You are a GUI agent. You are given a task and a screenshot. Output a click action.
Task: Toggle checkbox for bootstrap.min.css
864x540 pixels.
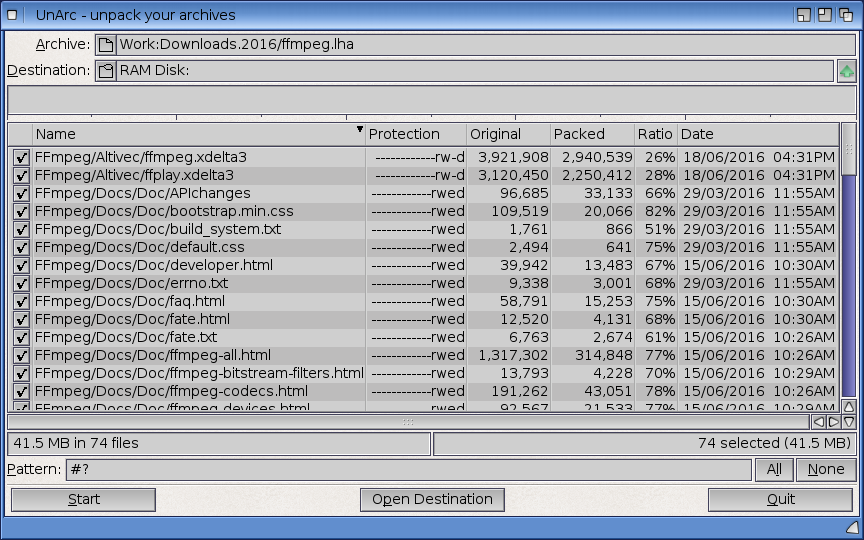point(21,211)
